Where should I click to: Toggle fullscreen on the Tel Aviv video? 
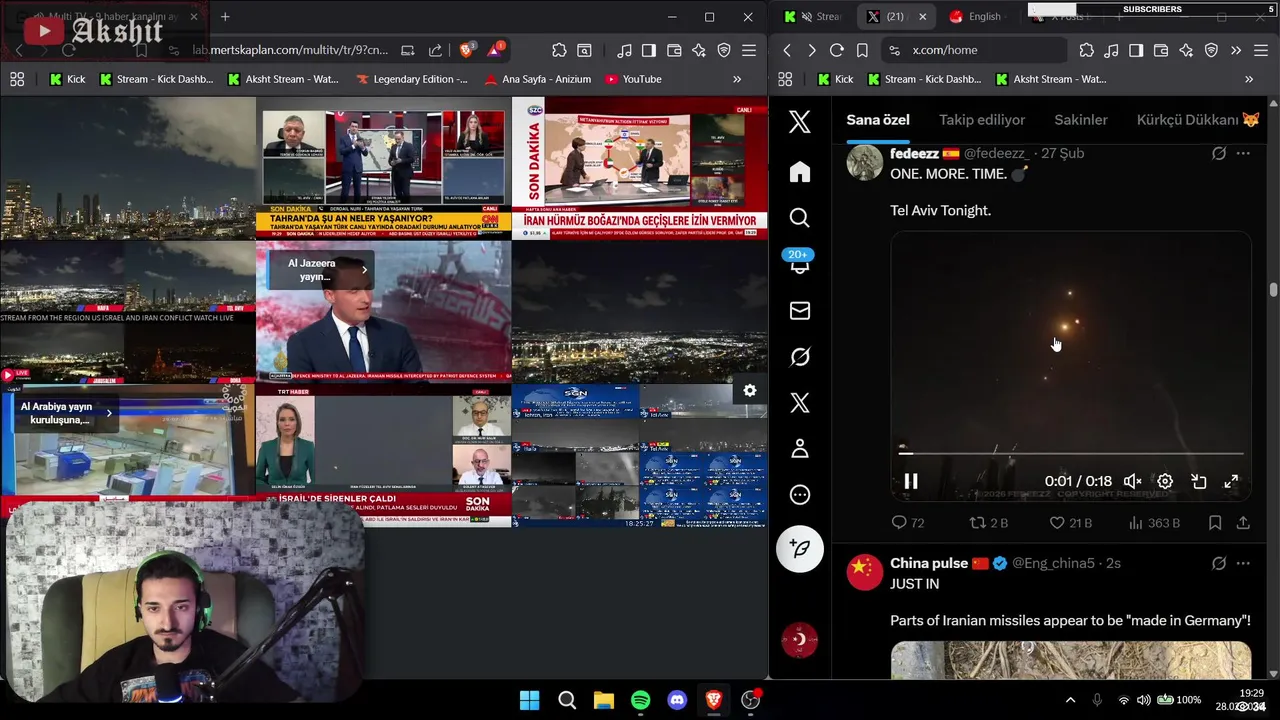coord(1232,481)
